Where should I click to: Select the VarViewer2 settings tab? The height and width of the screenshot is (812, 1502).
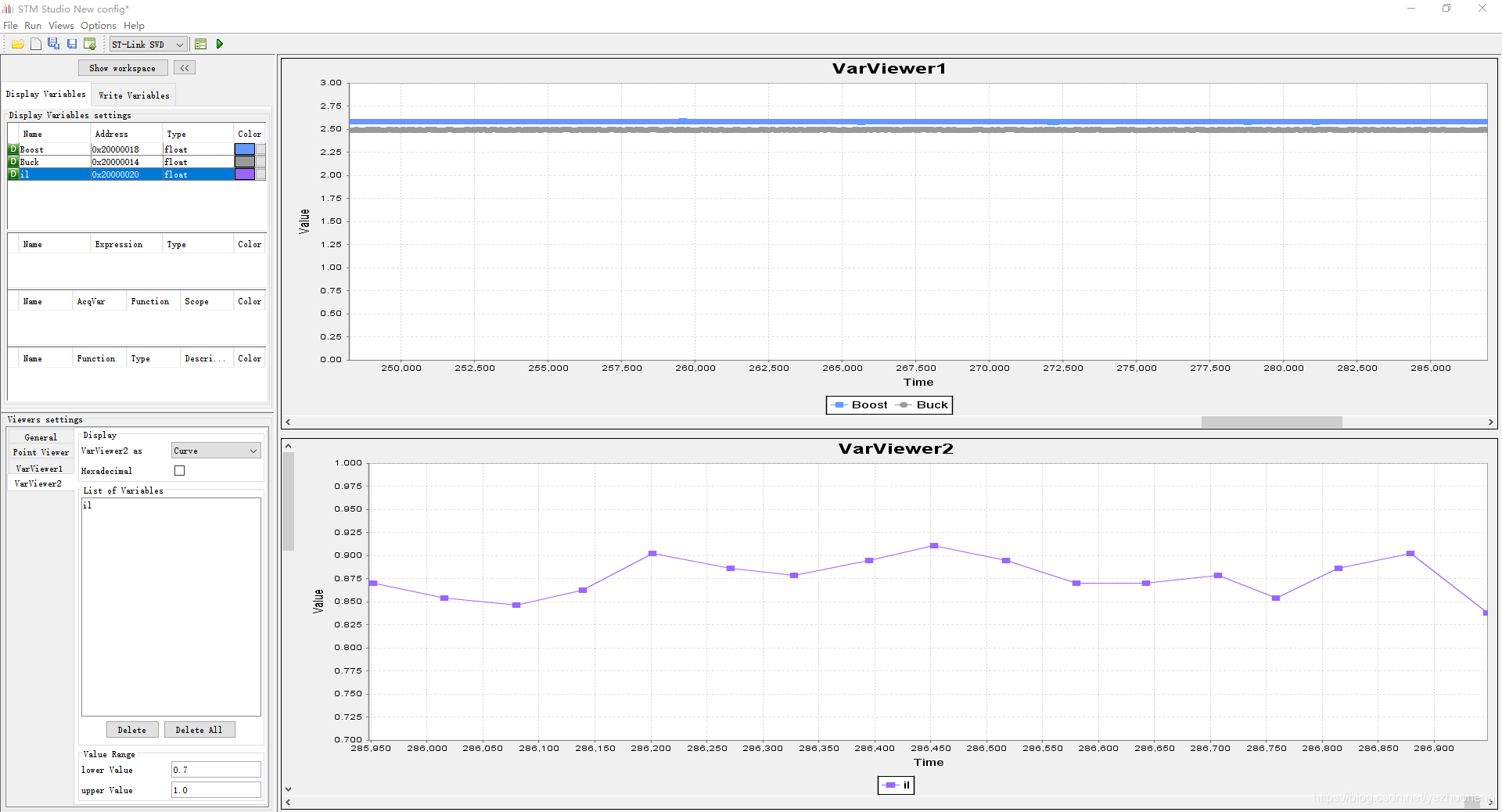pyautogui.click(x=41, y=483)
